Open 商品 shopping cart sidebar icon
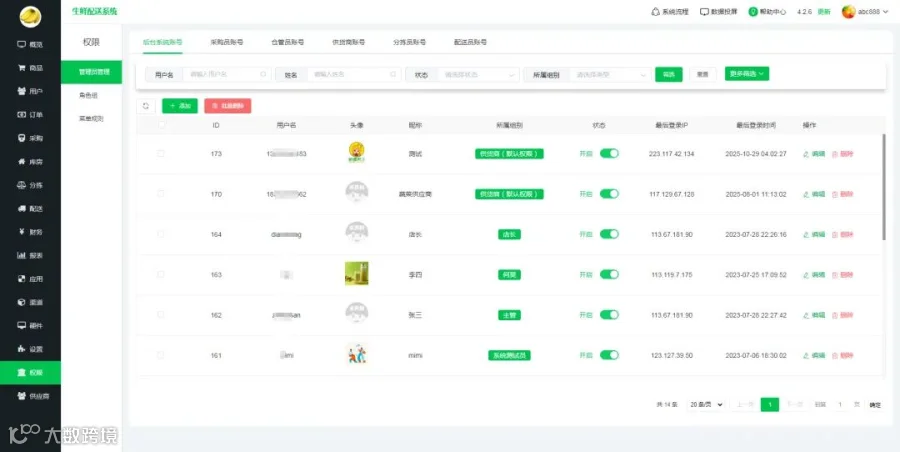 point(21,68)
